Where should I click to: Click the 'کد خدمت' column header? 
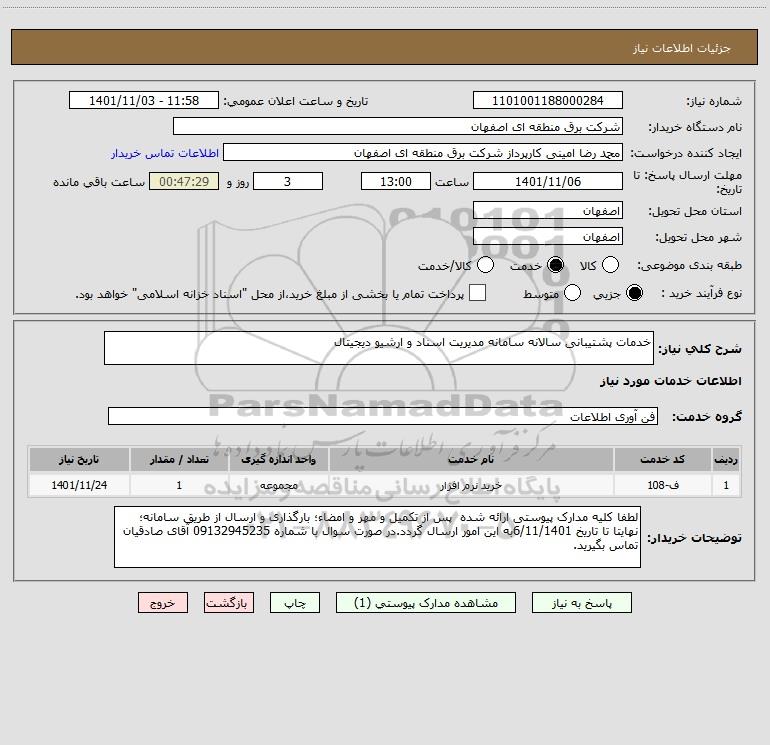tap(662, 459)
